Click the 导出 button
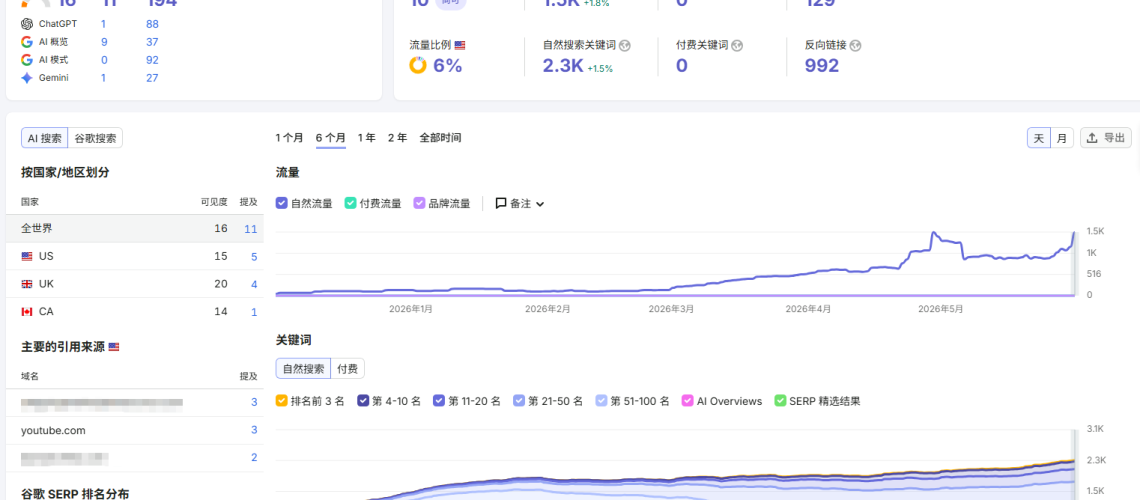Screen dimensions: 1140x500 click(x=1106, y=137)
